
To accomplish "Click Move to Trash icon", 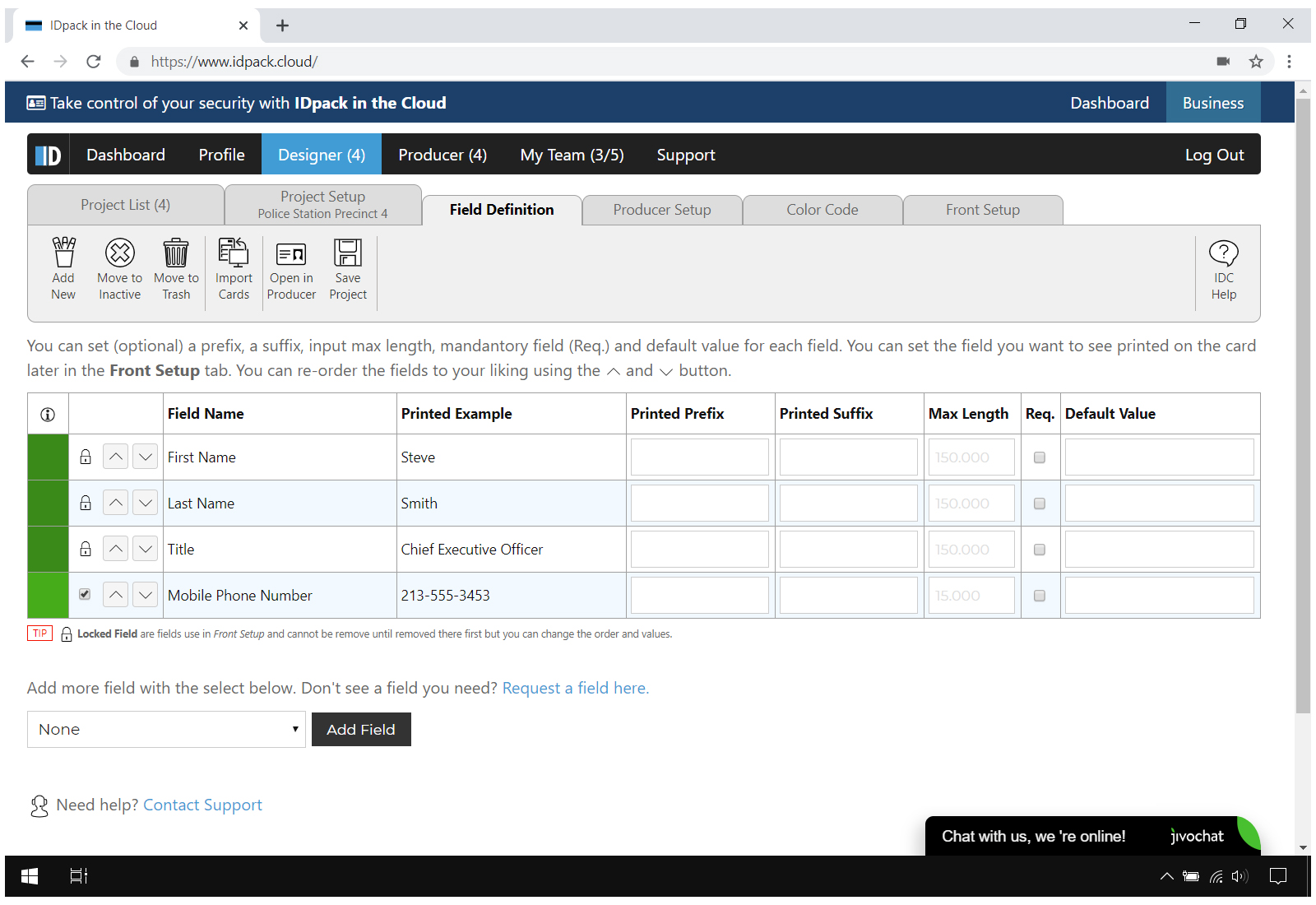I will click(176, 268).
